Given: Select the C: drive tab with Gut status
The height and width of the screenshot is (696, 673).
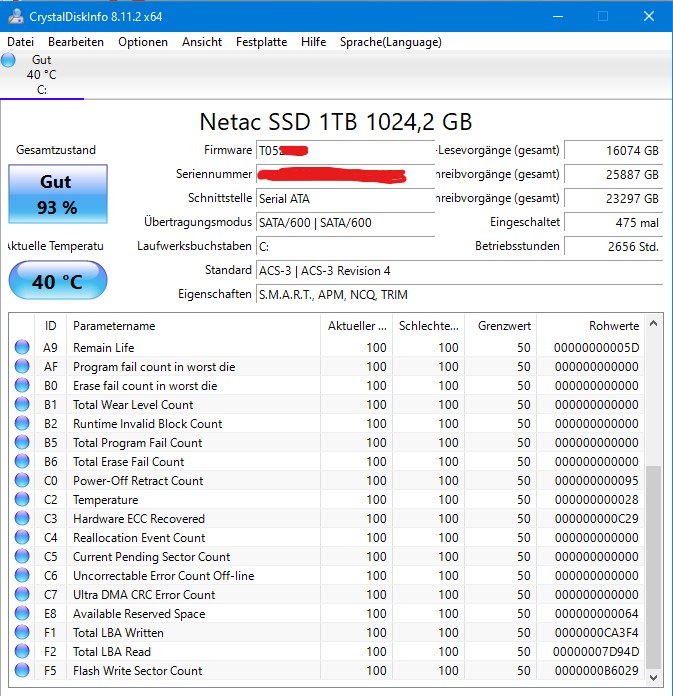Looking at the screenshot, I should point(42,75).
